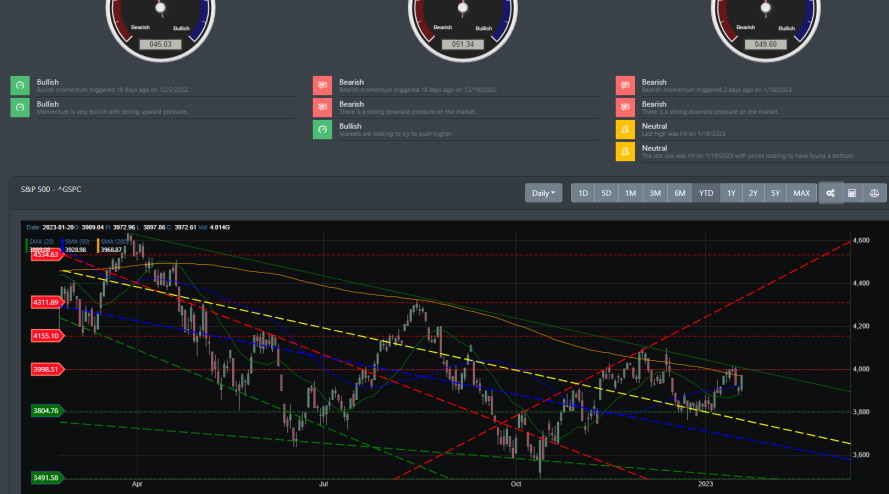This screenshot has width=889, height=494.
Task: Show the 6M range
Action: (680, 193)
